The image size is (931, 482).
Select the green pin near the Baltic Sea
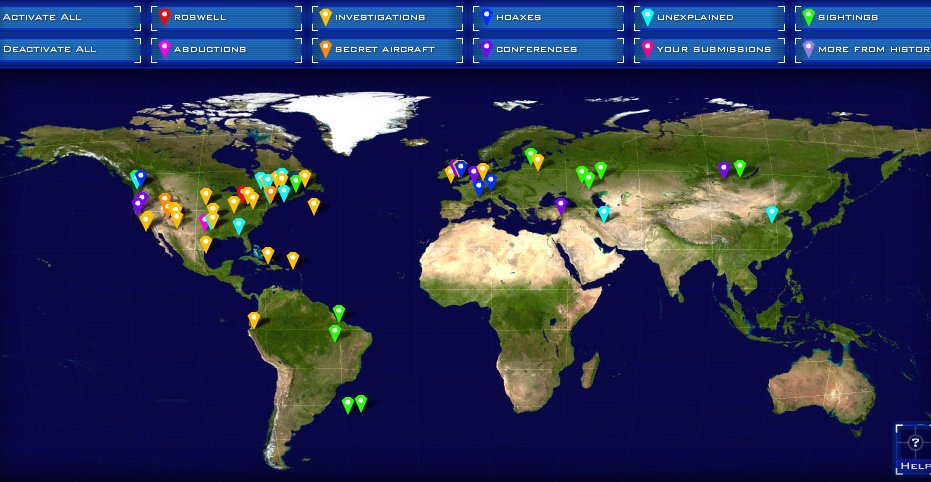531,156
